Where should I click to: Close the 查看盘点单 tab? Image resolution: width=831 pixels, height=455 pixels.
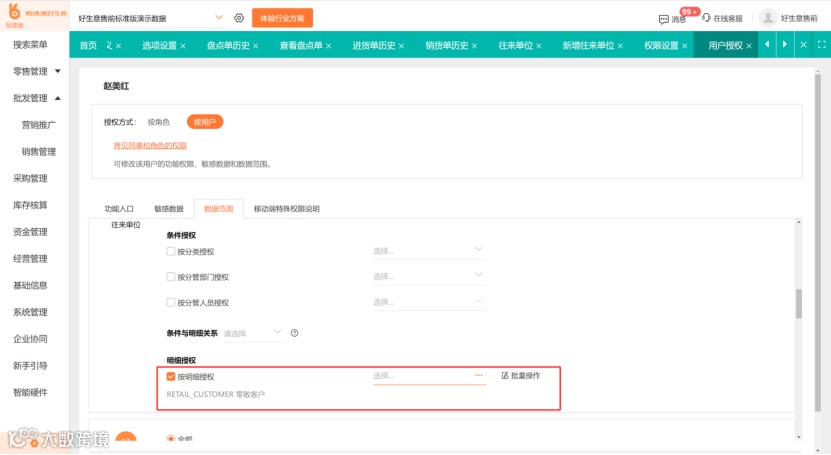329,46
